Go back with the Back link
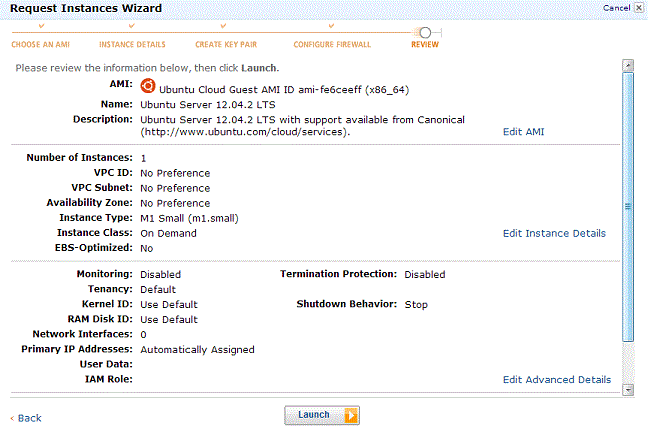648x438 pixels. pos(26,418)
